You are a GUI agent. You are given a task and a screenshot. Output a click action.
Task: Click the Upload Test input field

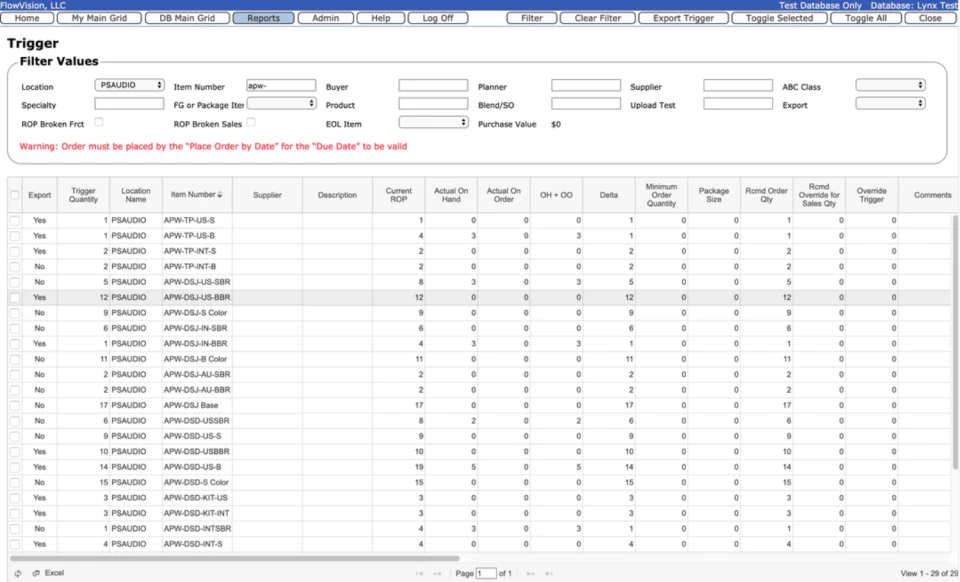(x=738, y=103)
